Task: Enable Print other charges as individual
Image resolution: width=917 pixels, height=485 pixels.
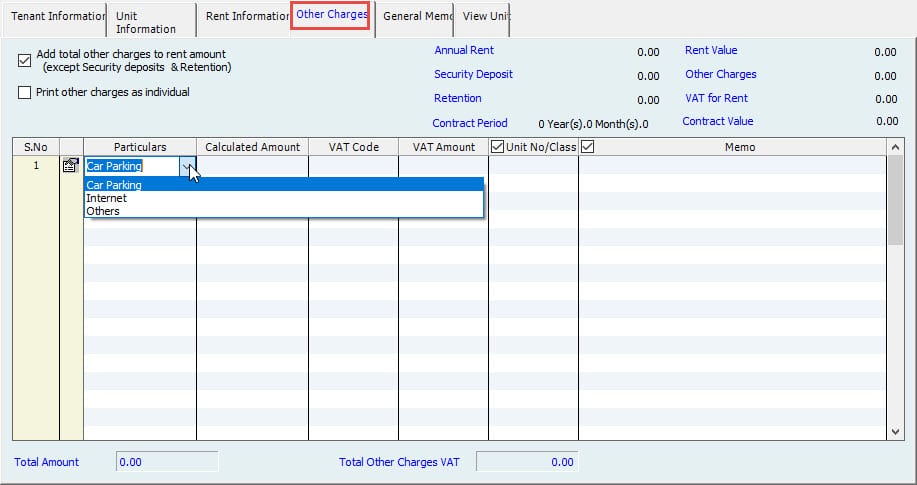Action: point(25,93)
